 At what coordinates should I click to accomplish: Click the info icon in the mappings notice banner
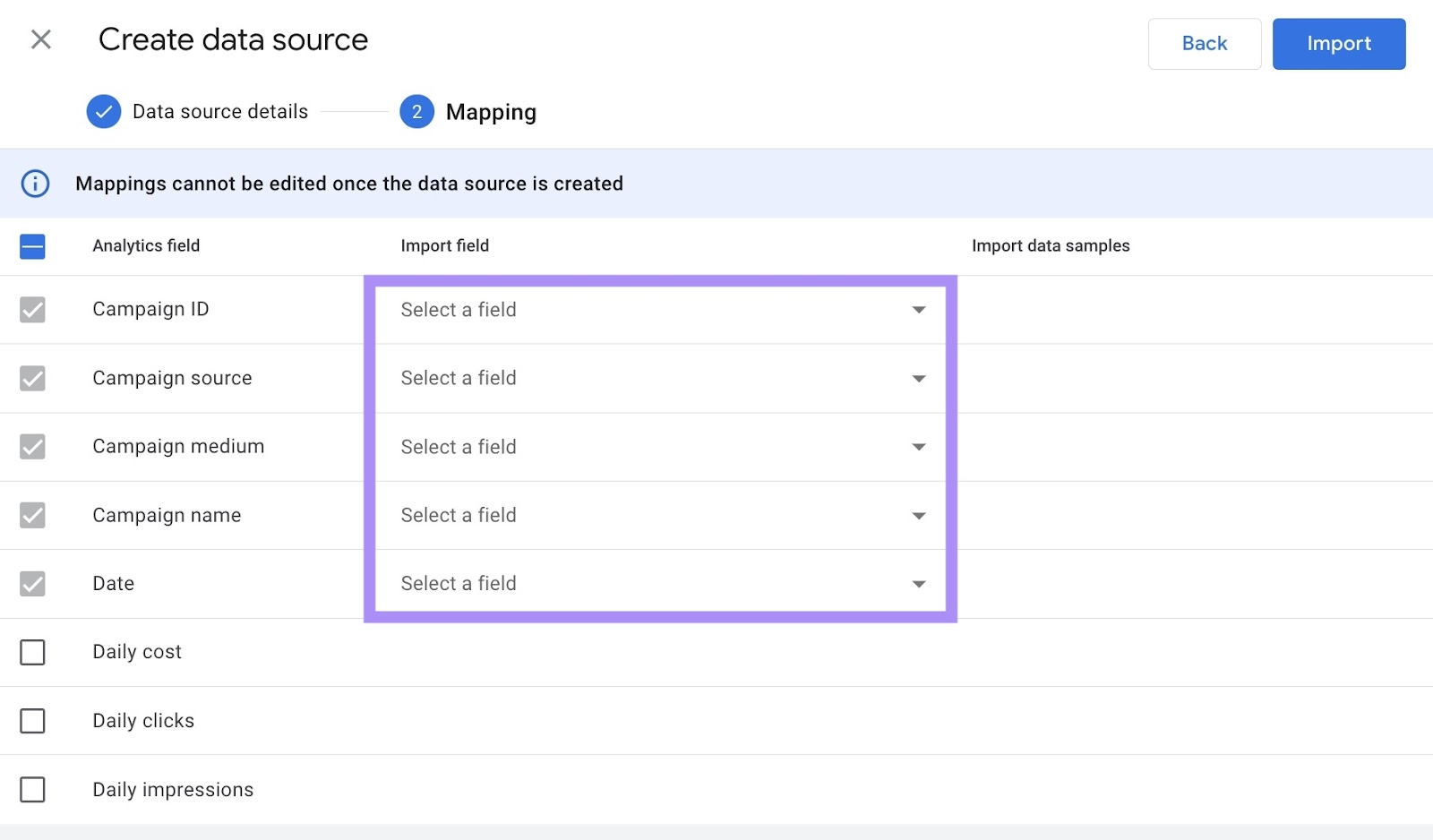35,184
